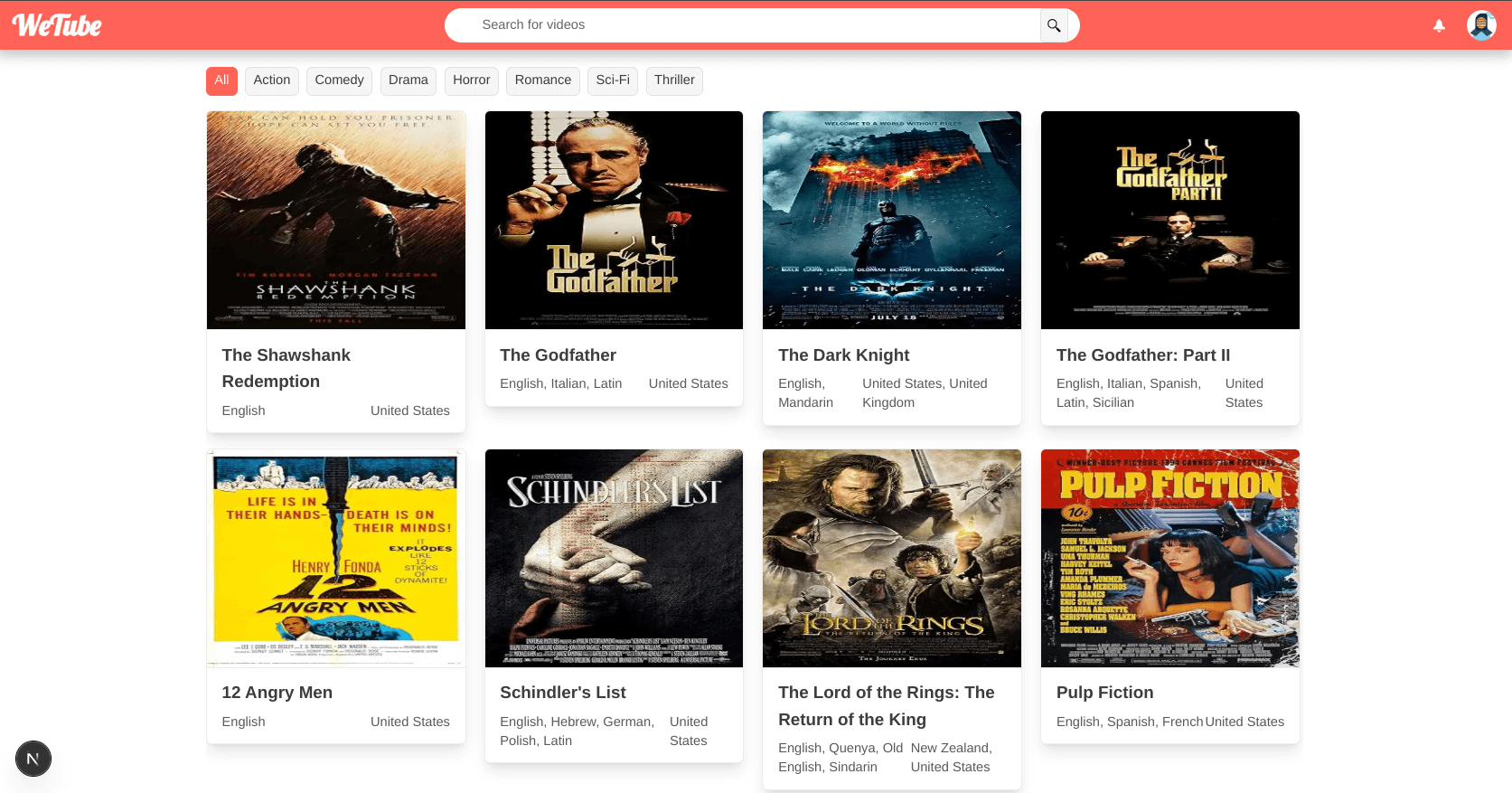This screenshot has width=1512, height=793.
Task: Click 'English, Italian, Latin' languages text
Action: [561, 383]
